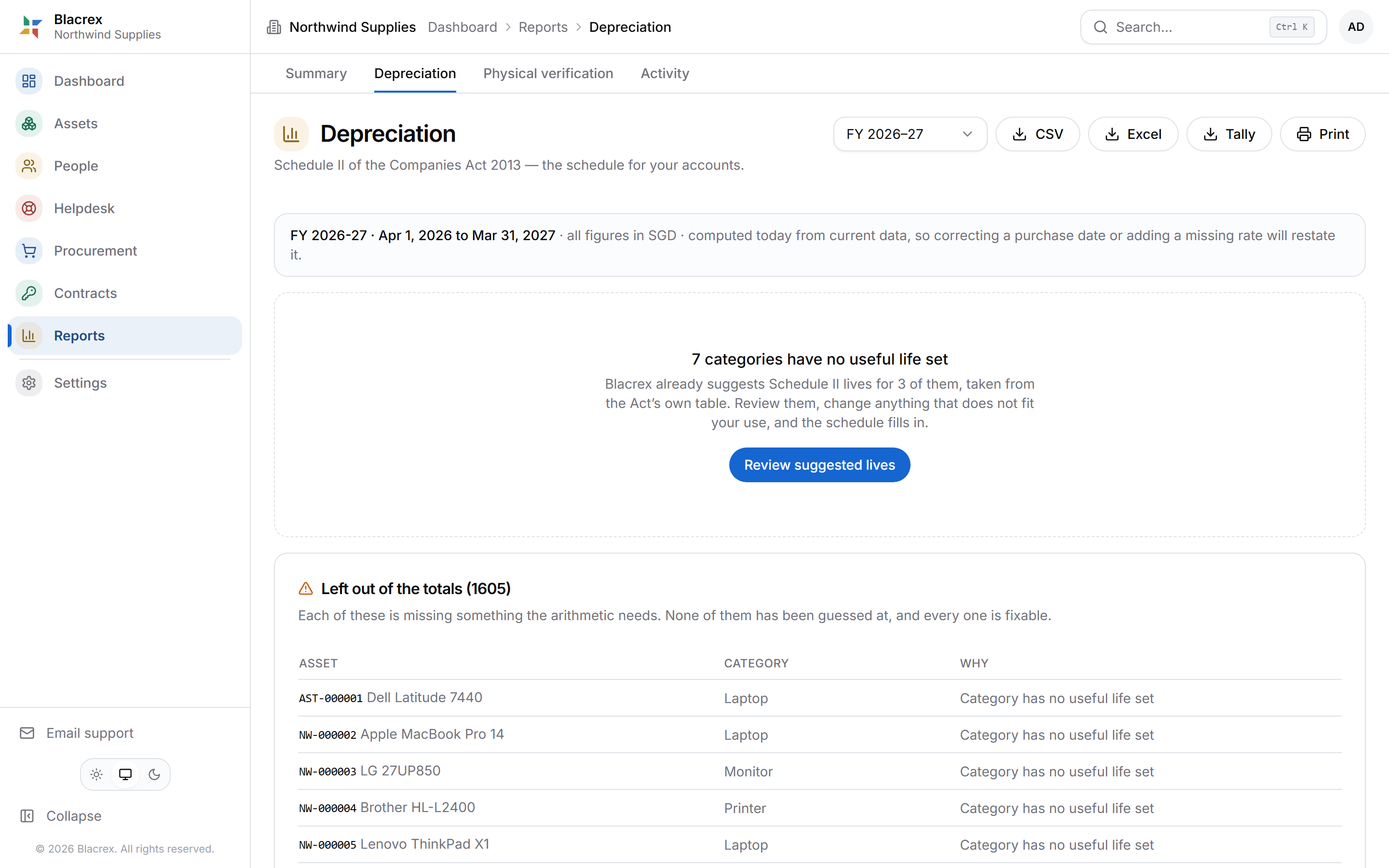1389x868 pixels.
Task: Open the AD user avatar menu
Action: [x=1356, y=27]
